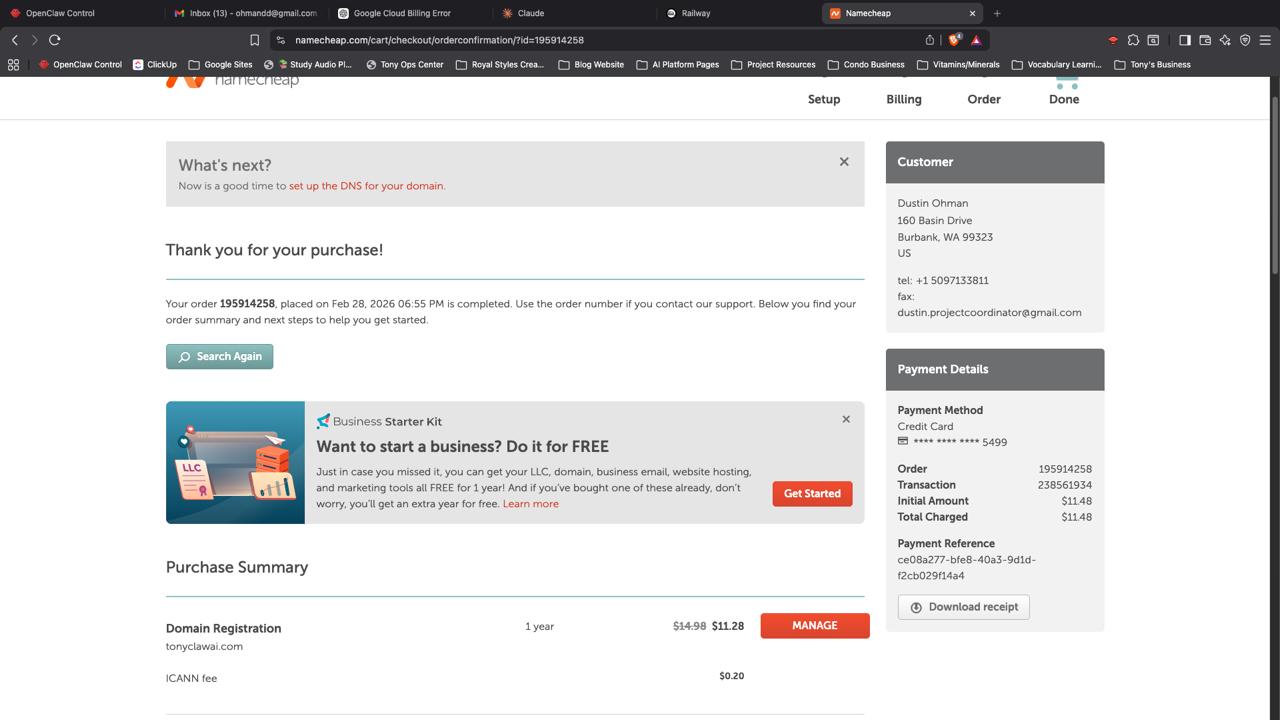Viewport: 1280px width, 720px height.
Task: Toggle the browser sidebar panel
Action: [x=1184, y=40]
